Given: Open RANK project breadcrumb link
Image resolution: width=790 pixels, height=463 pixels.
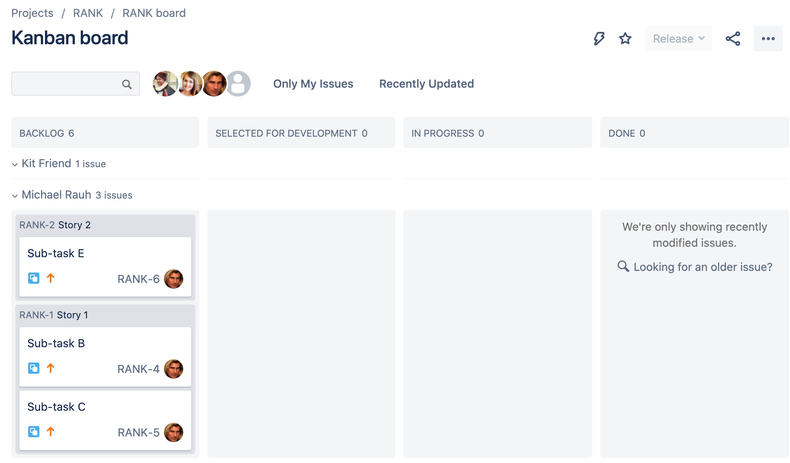Looking at the screenshot, I should pyautogui.click(x=88, y=13).
